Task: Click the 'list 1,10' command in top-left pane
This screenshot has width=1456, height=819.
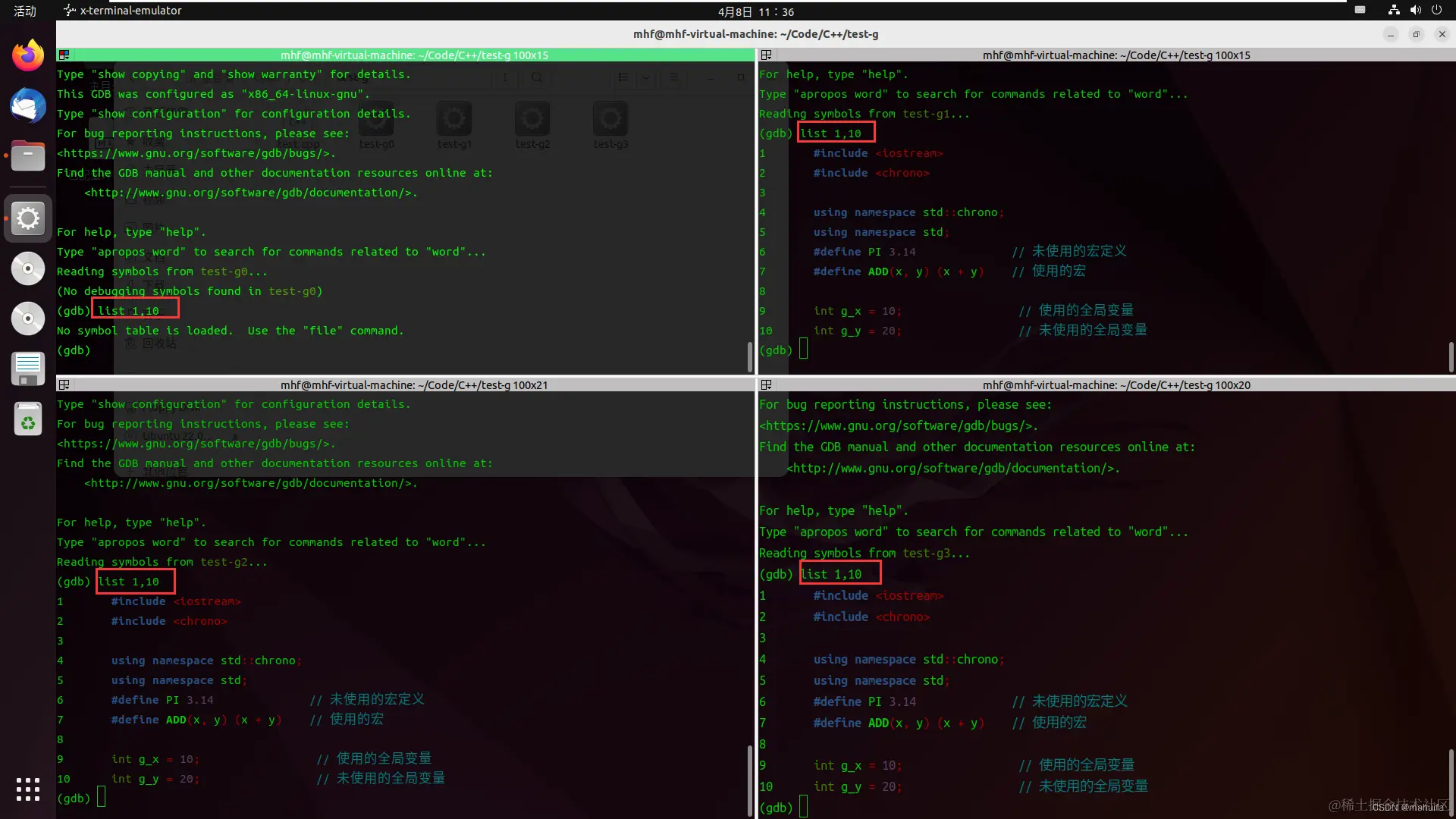Action: [128, 311]
